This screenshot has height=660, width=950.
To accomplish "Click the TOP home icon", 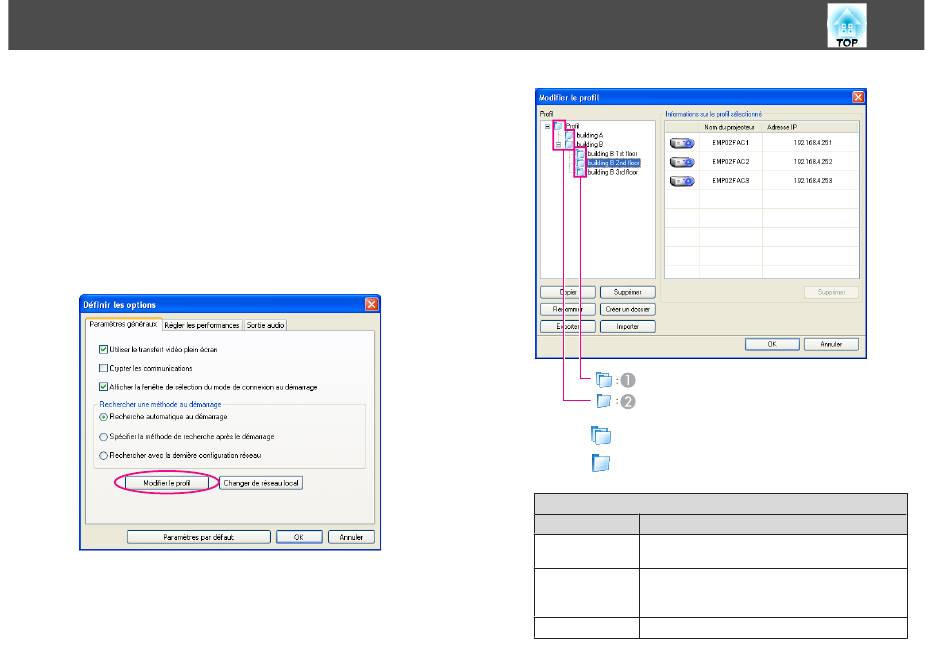I will [846, 25].
